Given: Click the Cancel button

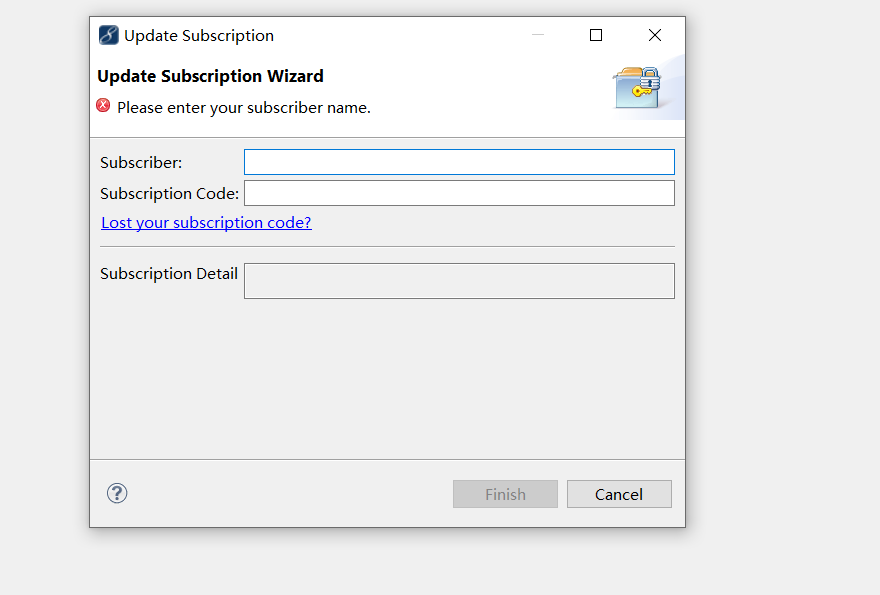Looking at the screenshot, I should (x=619, y=494).
